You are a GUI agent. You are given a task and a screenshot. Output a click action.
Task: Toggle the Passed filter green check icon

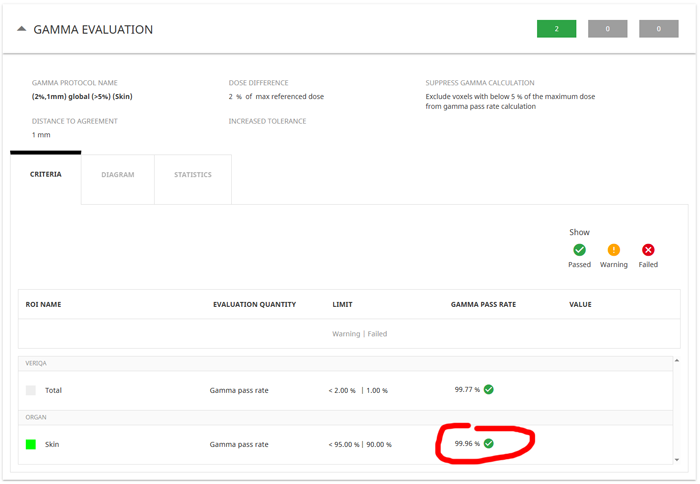(x=579, y=250)
